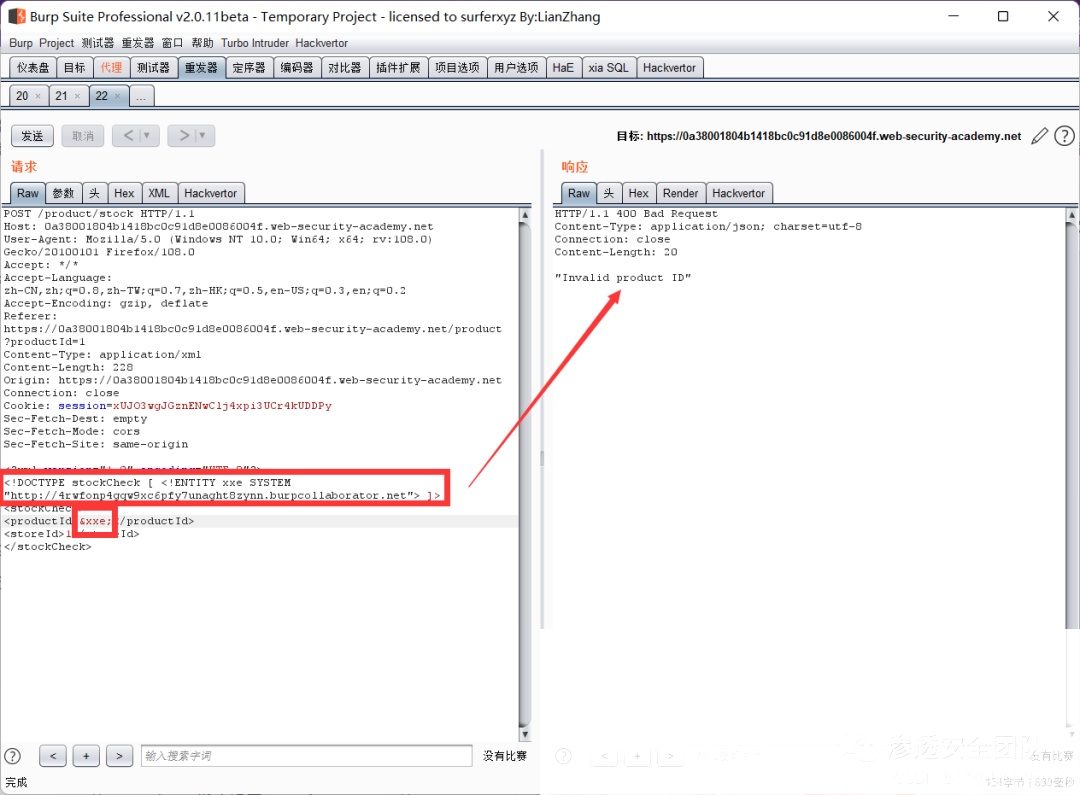Select request XML tab
1080x795 pixels.
coord(159,193)
